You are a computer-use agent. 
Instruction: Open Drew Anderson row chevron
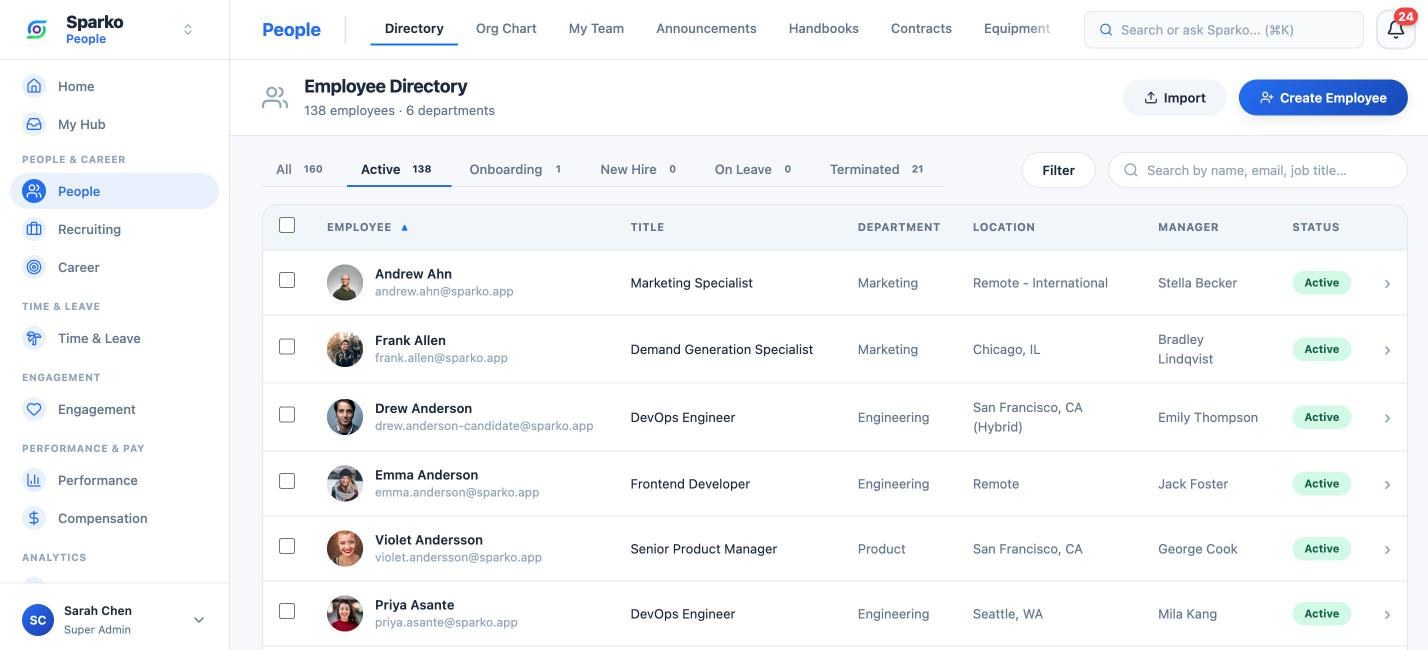(x=1387, y=418)
